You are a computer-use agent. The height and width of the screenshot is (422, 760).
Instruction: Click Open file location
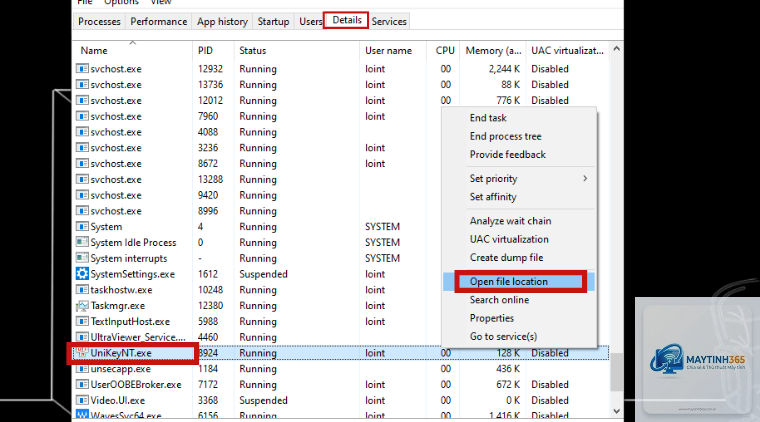pos(508,281)
